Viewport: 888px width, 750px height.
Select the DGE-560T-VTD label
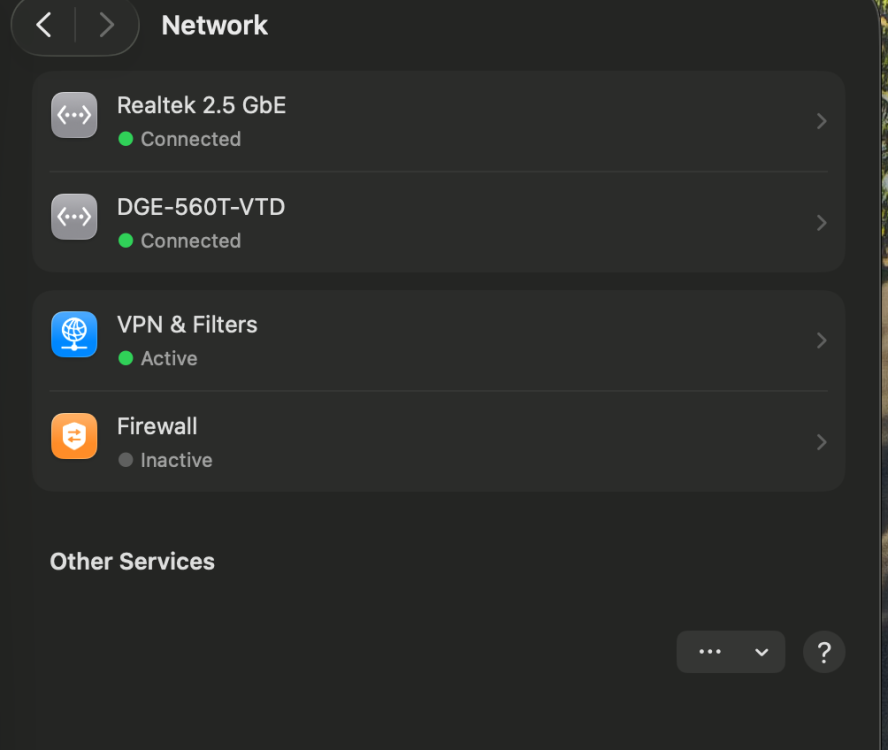pyautogui.click(x=201, y=207)
